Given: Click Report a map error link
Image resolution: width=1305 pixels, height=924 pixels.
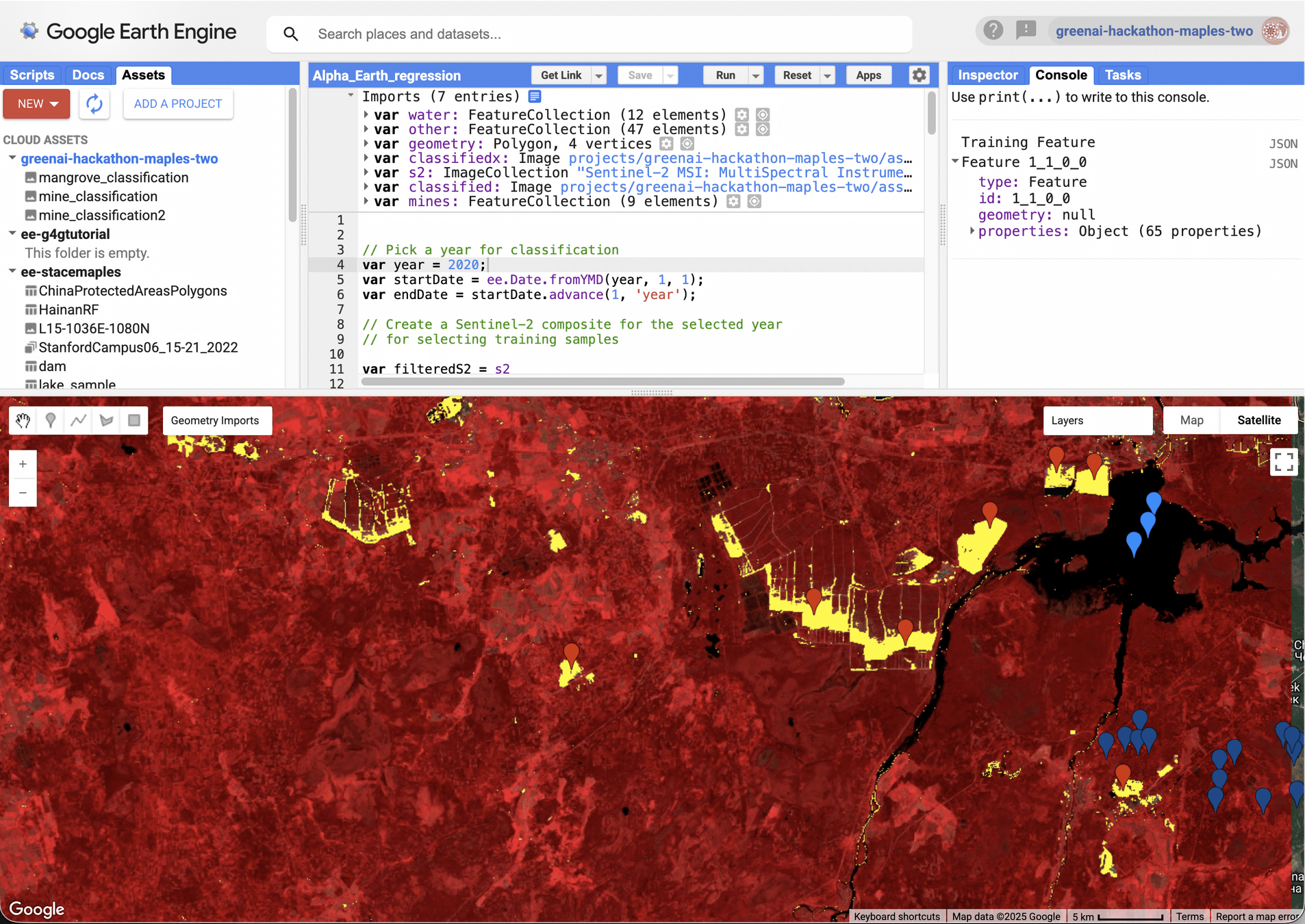Looking at the screenshot, I should tap(1257, 916).
